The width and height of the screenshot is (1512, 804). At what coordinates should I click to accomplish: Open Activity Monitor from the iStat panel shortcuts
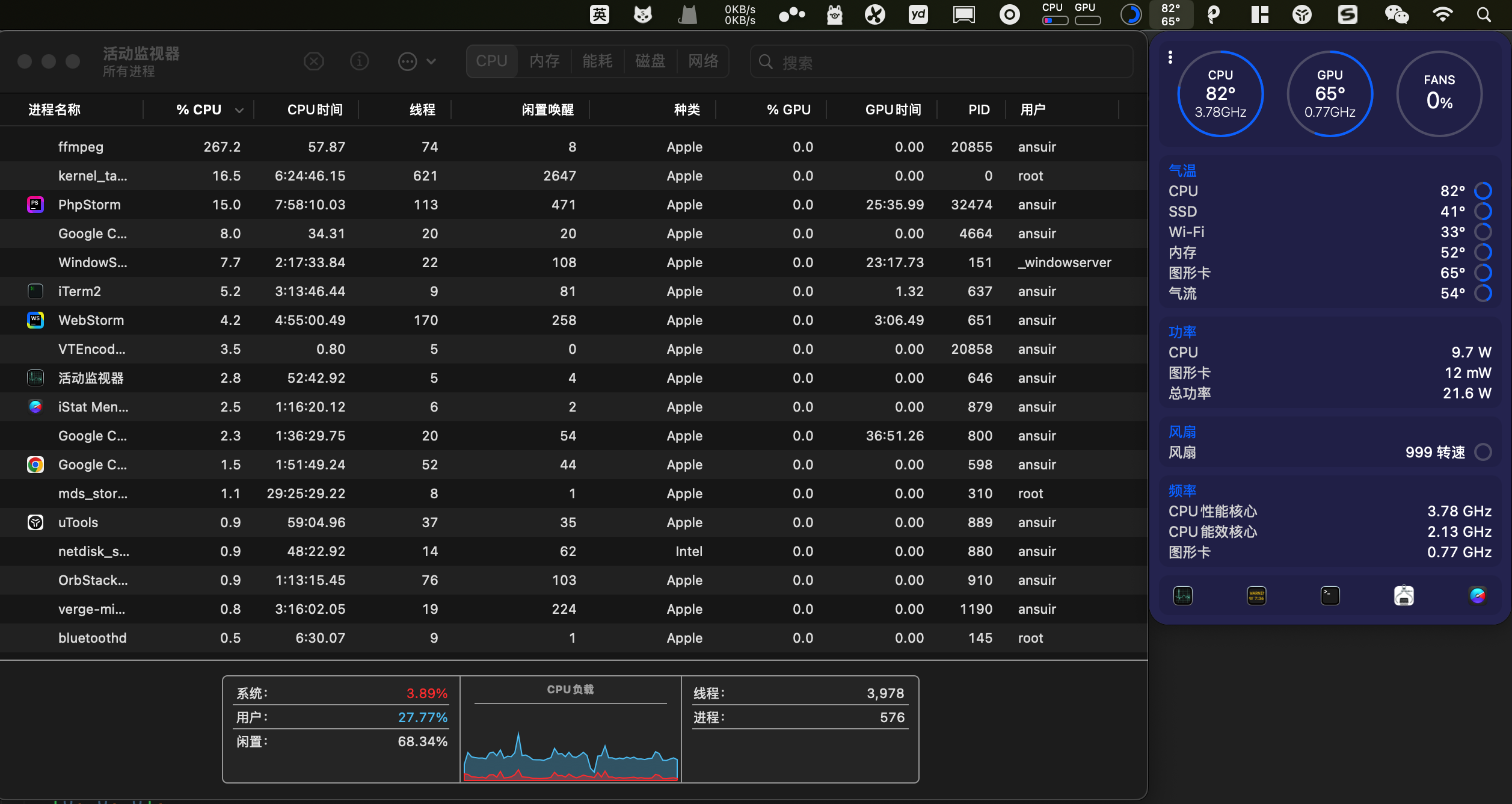[x=1182, y=596]
